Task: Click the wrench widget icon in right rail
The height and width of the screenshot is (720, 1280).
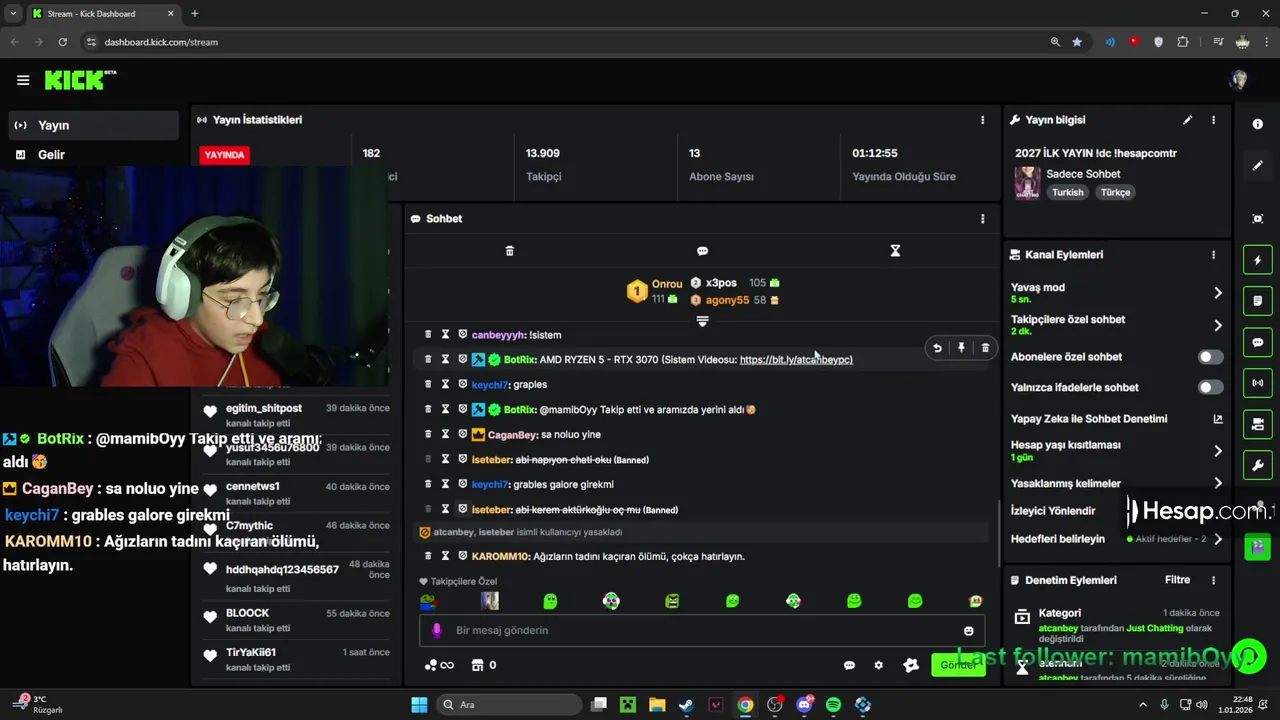Action: [1258, 466]
